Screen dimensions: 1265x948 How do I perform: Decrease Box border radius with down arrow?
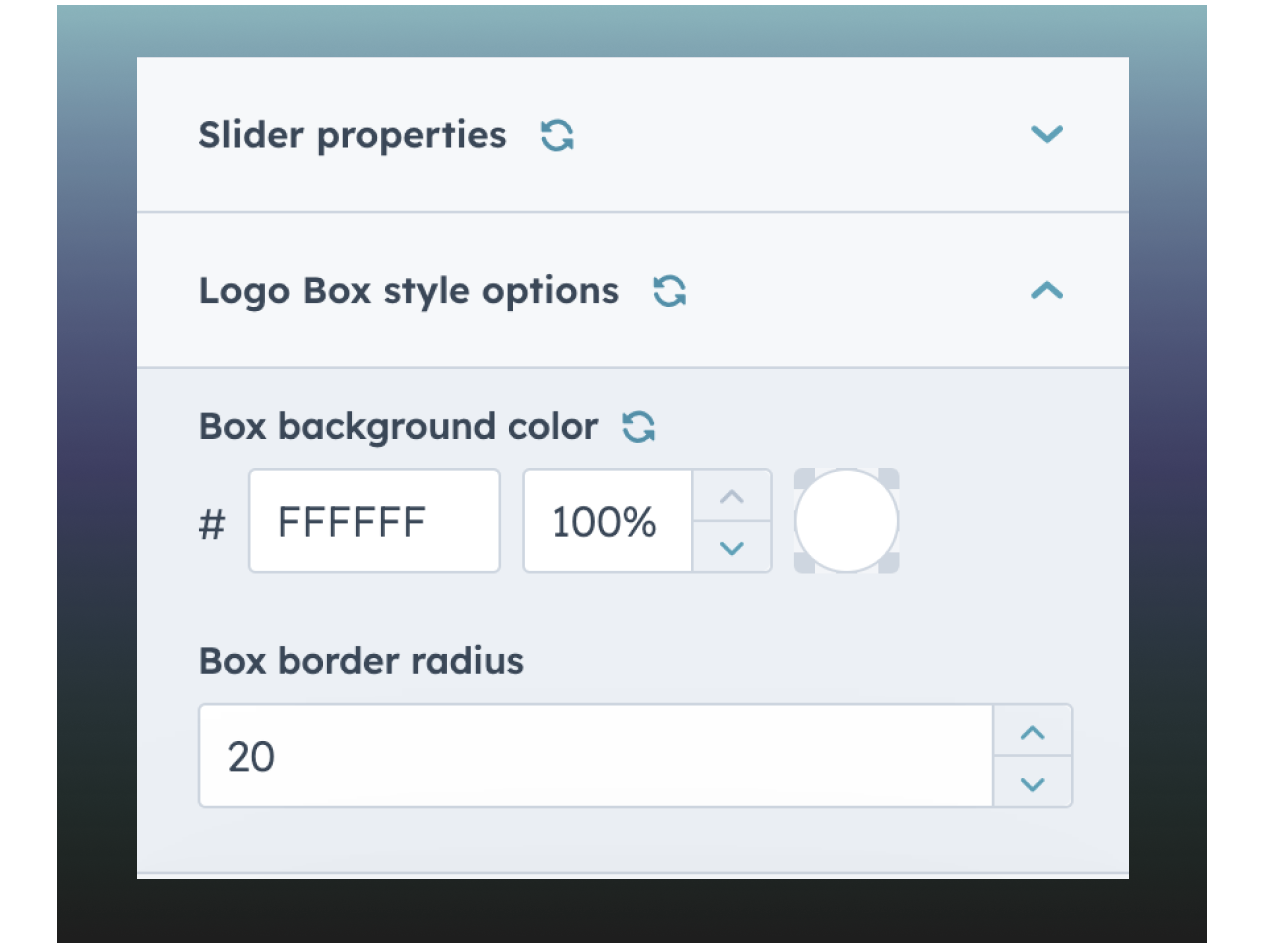(x=1032, y=783)
